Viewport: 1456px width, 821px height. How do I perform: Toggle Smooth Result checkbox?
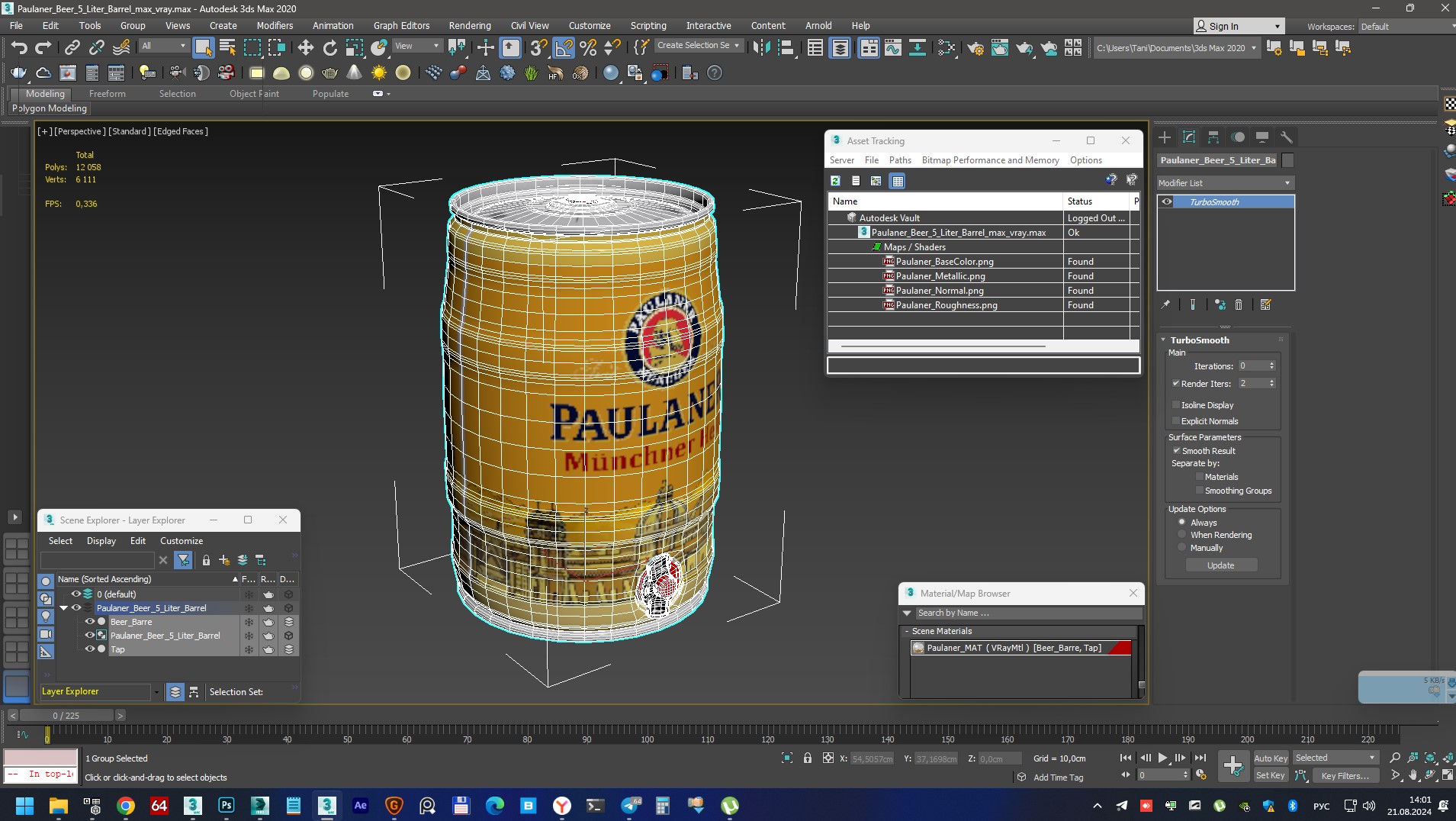[x=1176, y=450]
